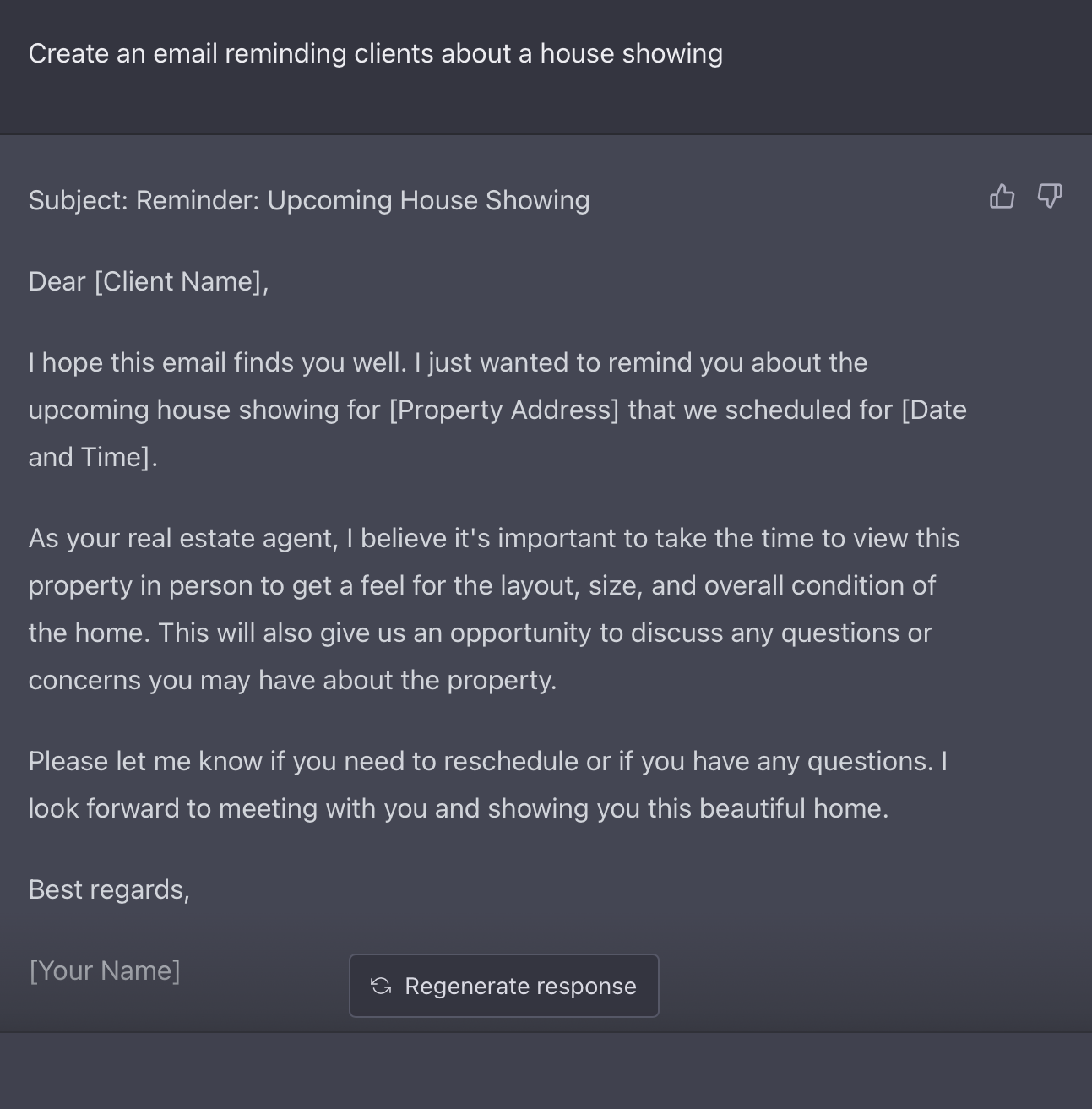This screenshot has height=1109, width=1092.
Task: Click the [Your Name] signature placeholder
Action: tap(104, 970)
